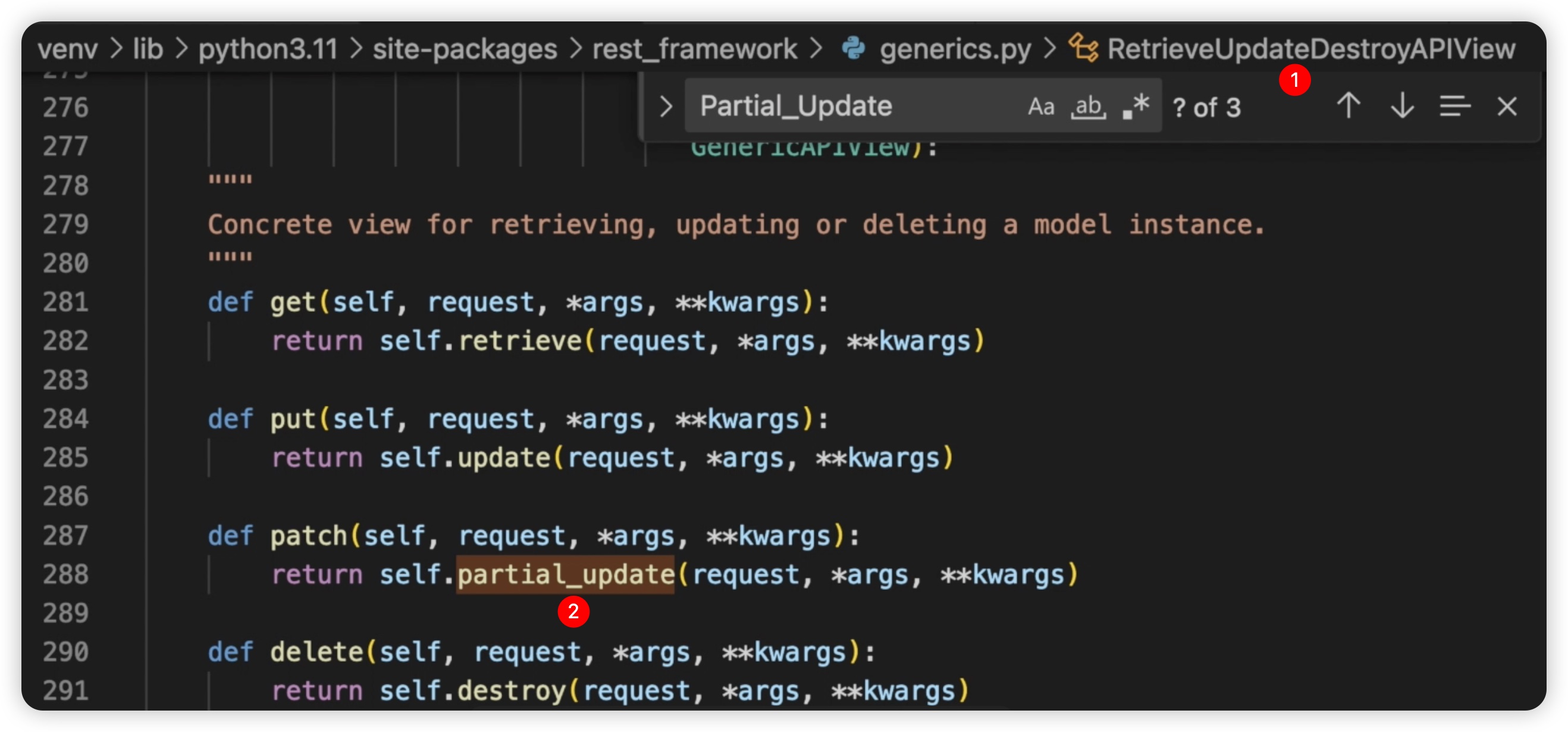1568x732 pixels.
Task: Click line number 281 in gutter
Action: (66, 302)
